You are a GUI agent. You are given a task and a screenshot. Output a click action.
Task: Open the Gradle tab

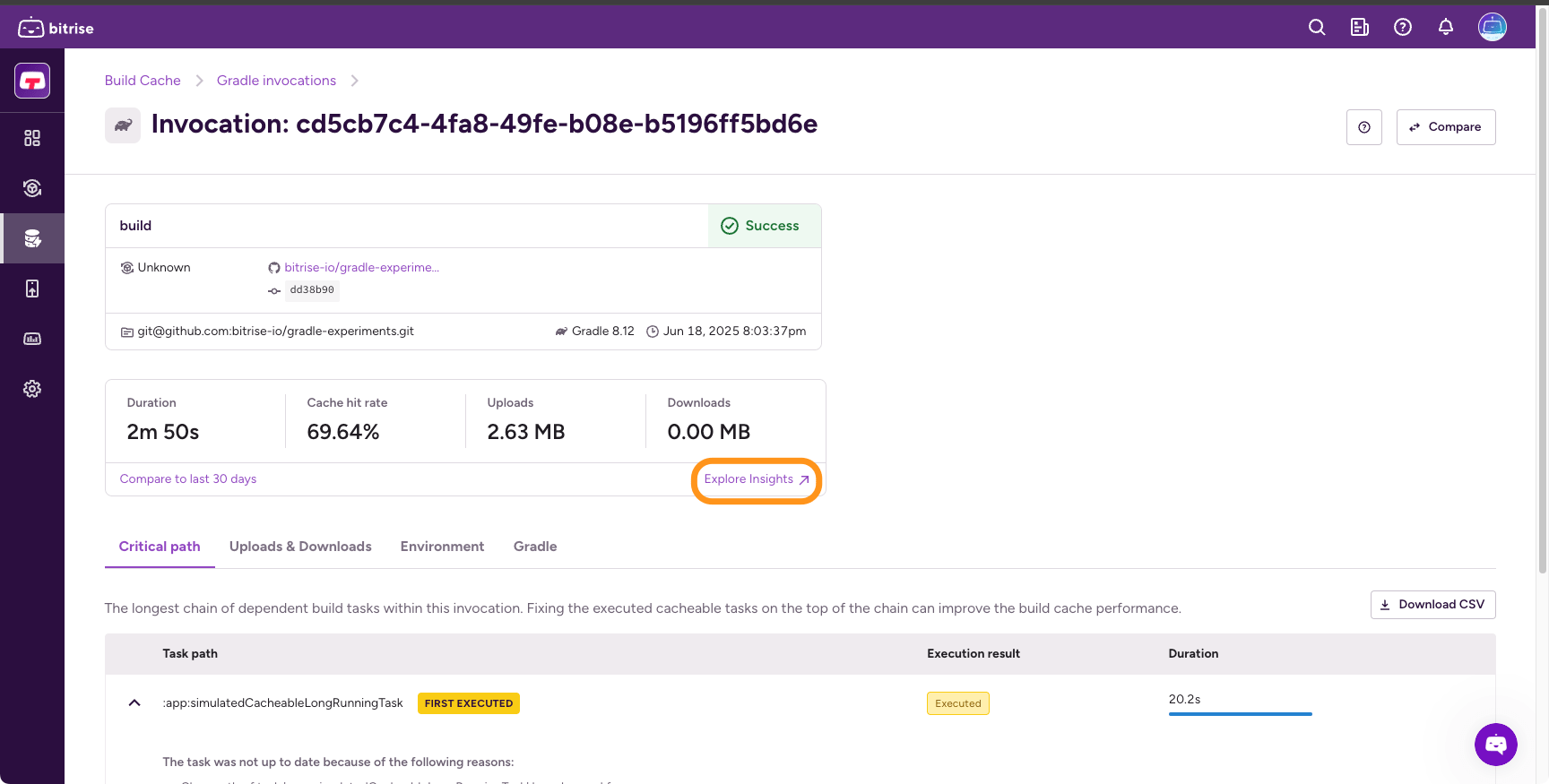535,547
